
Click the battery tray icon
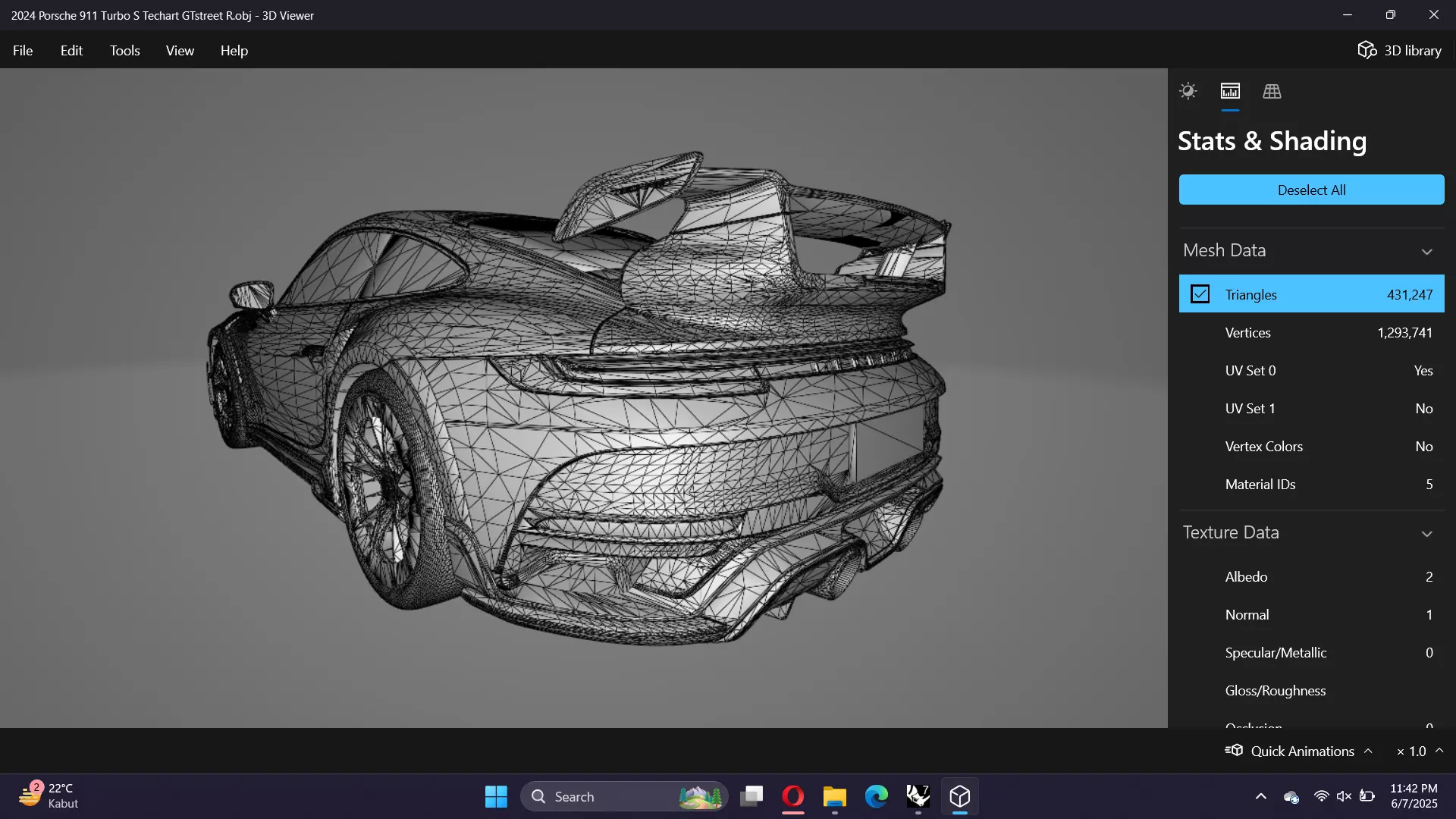click(1367, 796)
